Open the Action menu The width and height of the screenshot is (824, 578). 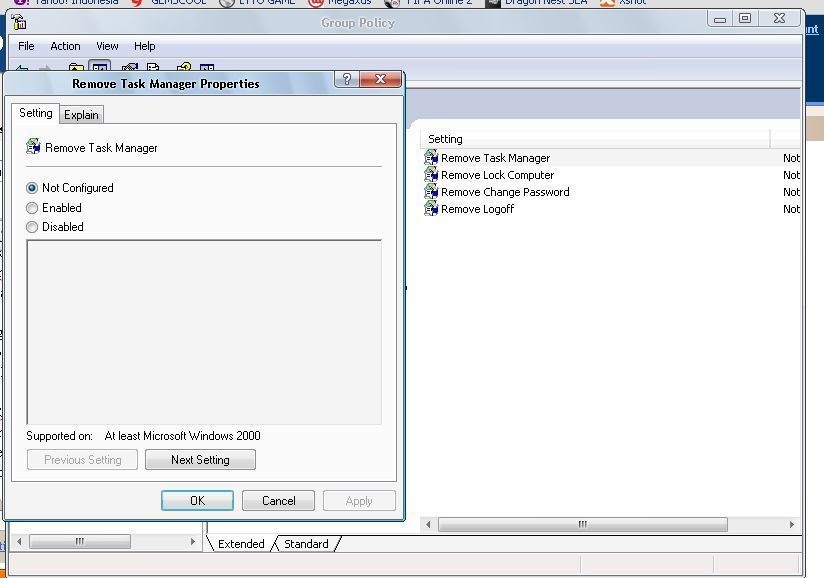65,46
